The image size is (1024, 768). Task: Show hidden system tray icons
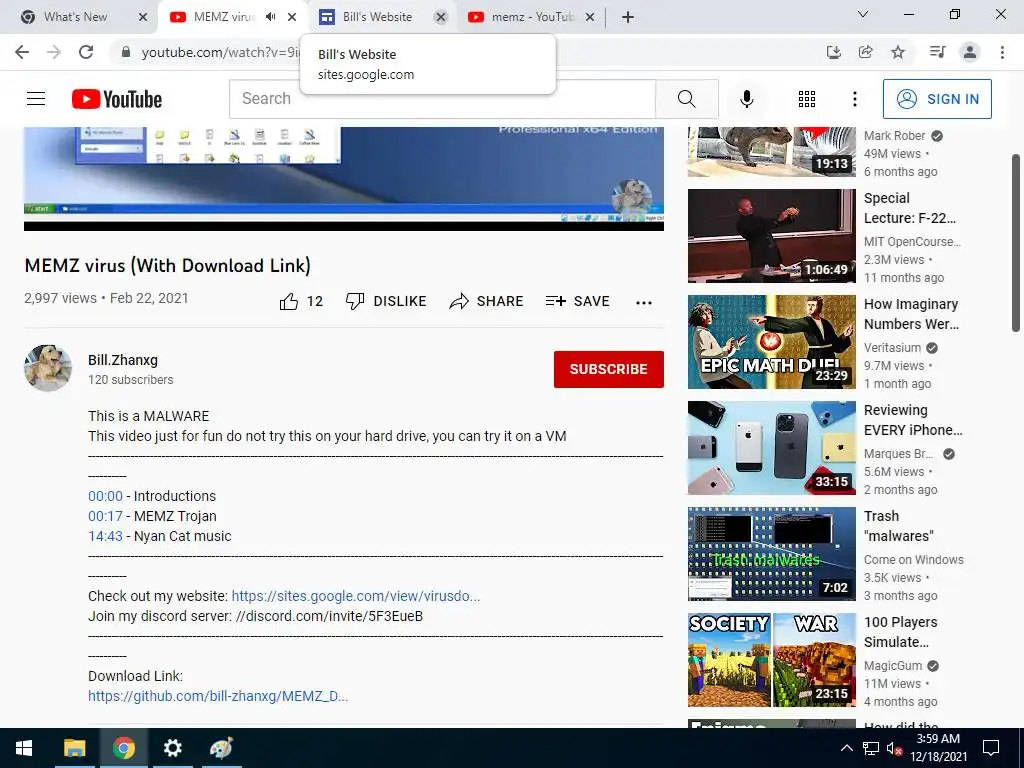coord(846,748)
